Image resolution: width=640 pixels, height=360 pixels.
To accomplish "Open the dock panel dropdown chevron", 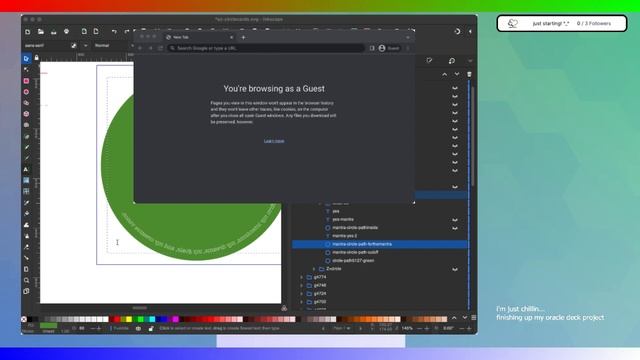I will pos(470,61).
